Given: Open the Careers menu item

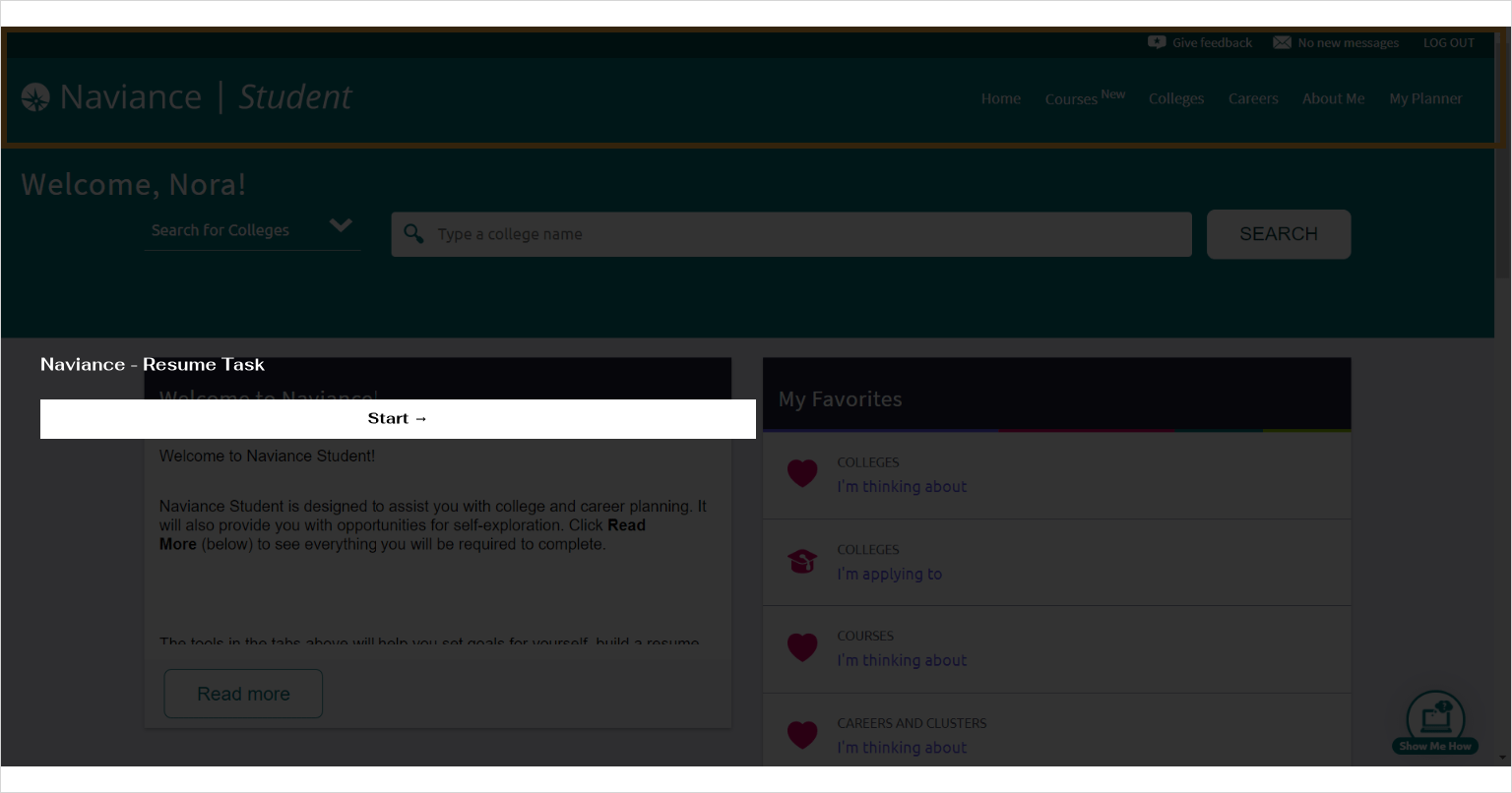Looking at the screenshot, I should 1253,98.
